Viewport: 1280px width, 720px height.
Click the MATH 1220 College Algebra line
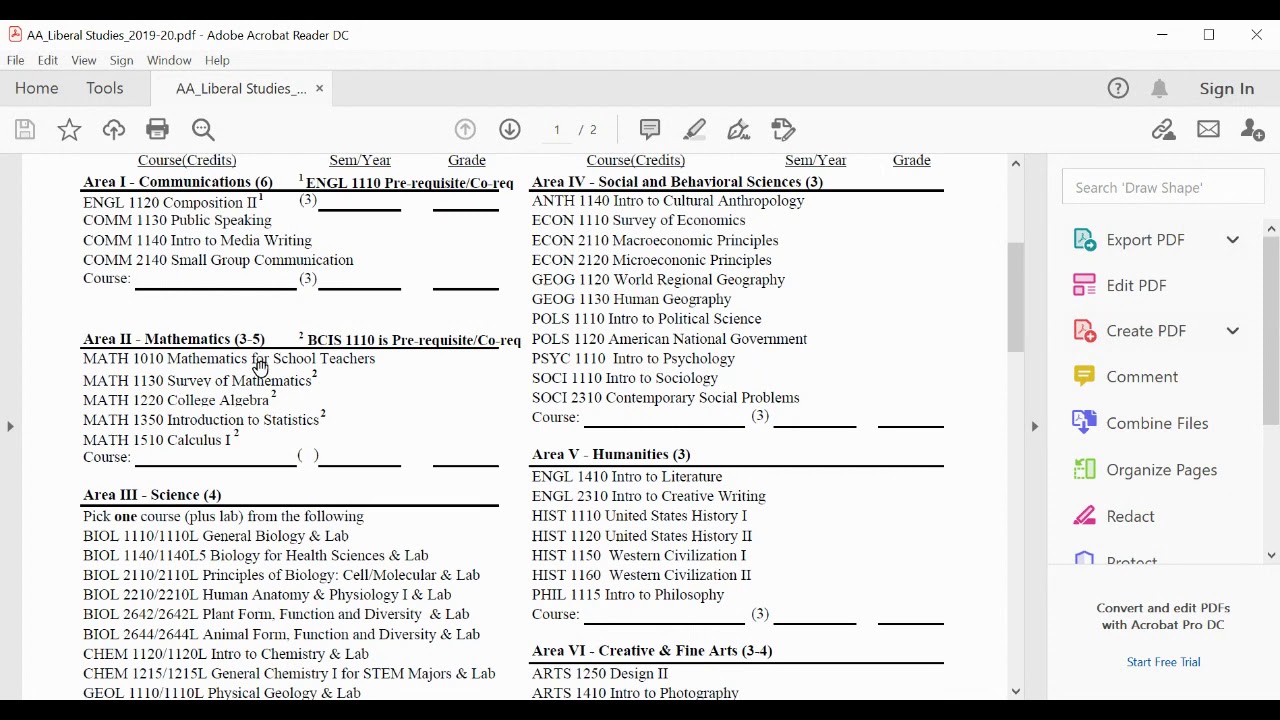coord(180,400)
